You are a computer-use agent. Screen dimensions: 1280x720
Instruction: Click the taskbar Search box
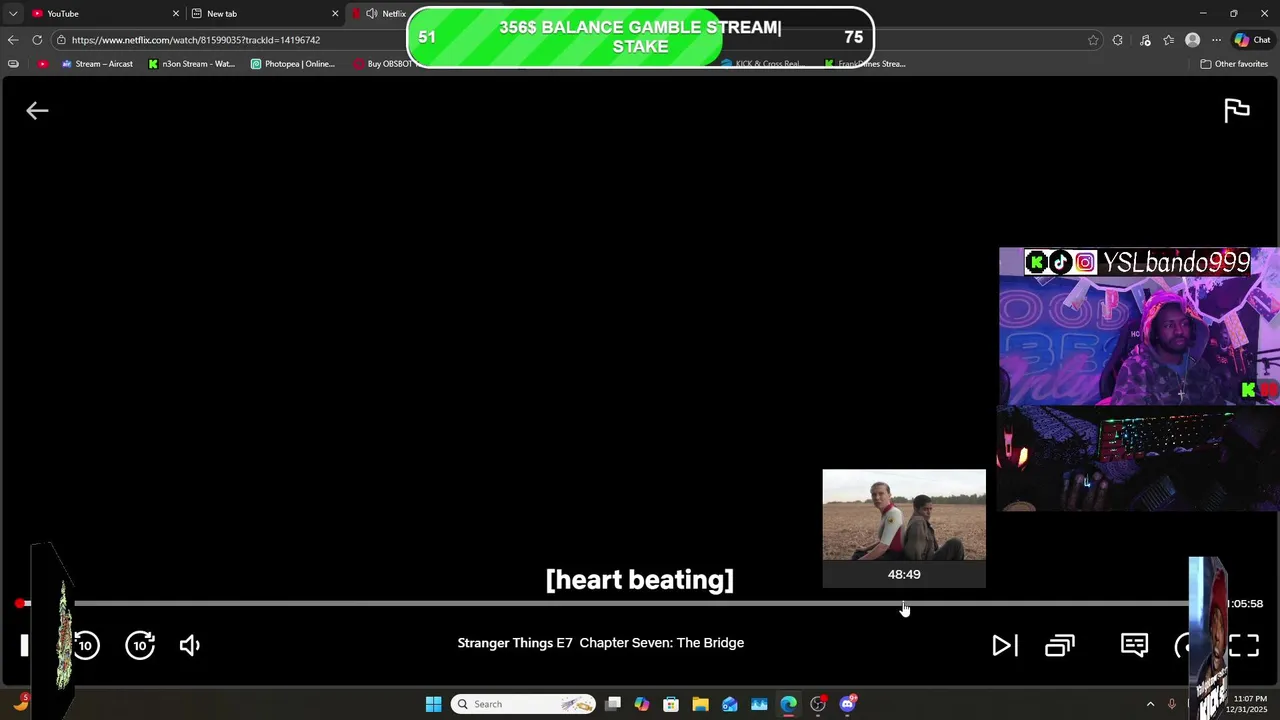tap(523, 704)
